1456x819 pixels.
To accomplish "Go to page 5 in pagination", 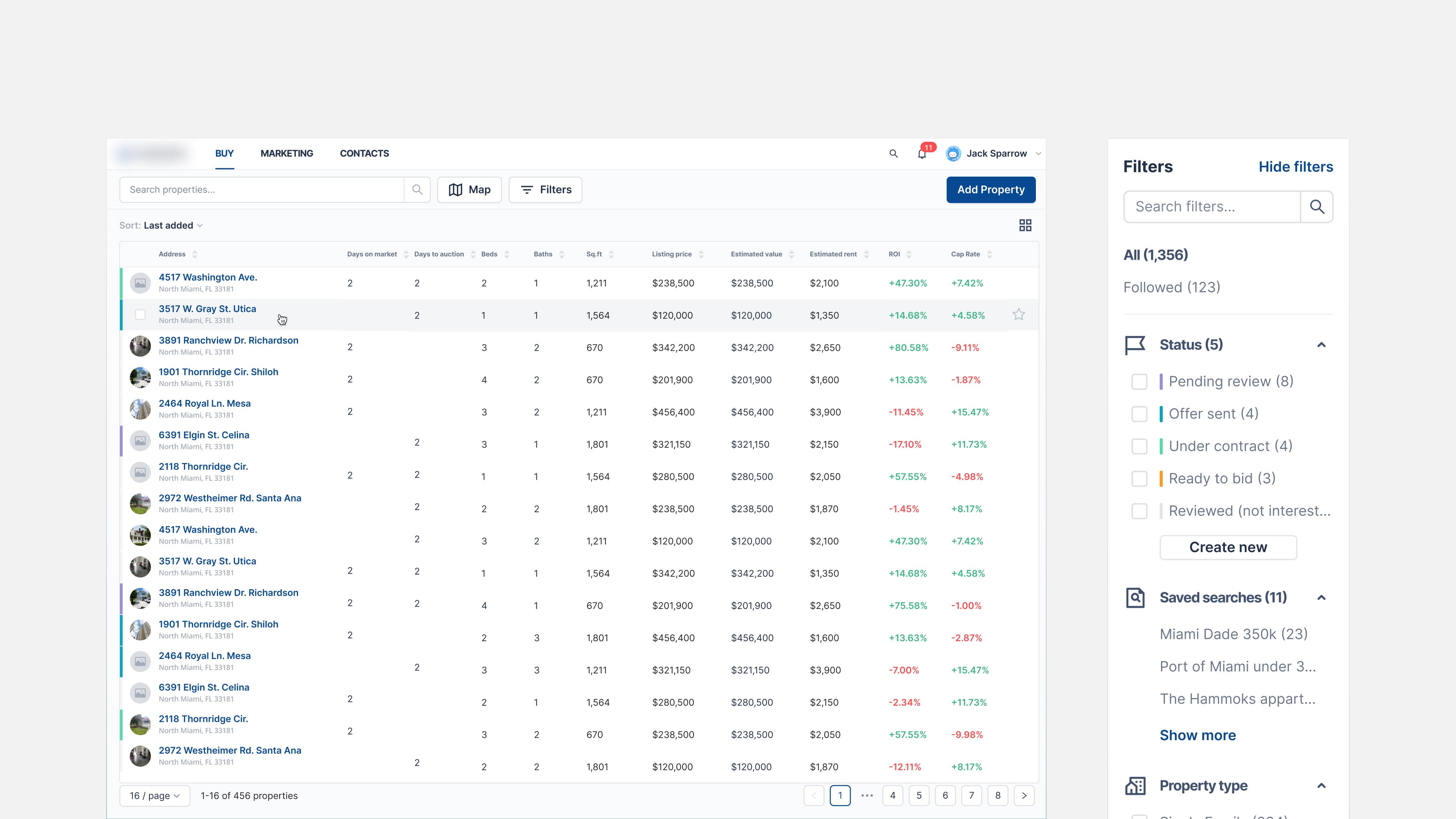I will 918,796.
